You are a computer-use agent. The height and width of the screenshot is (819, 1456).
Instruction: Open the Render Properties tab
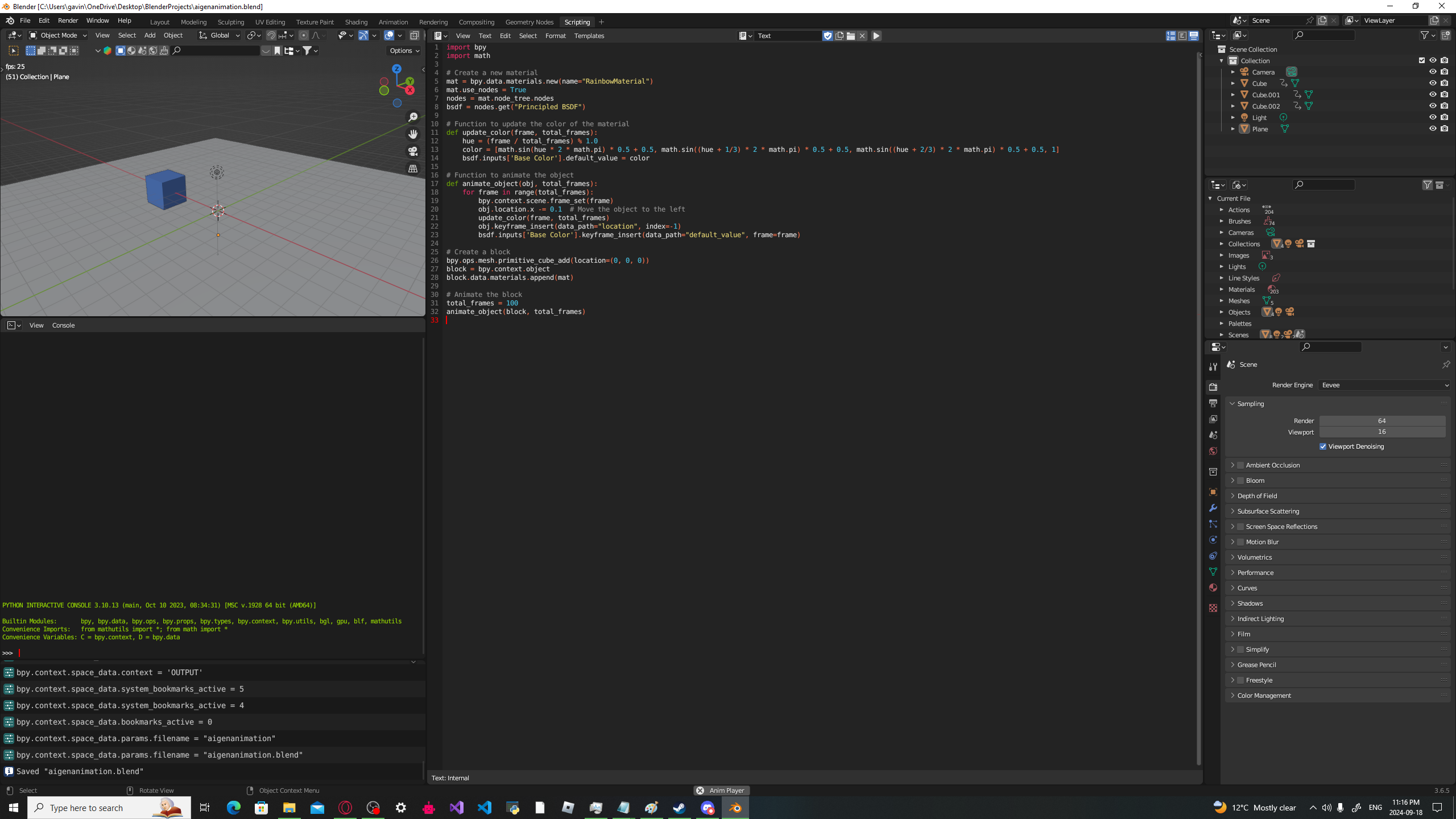[x=1213, y=387]
